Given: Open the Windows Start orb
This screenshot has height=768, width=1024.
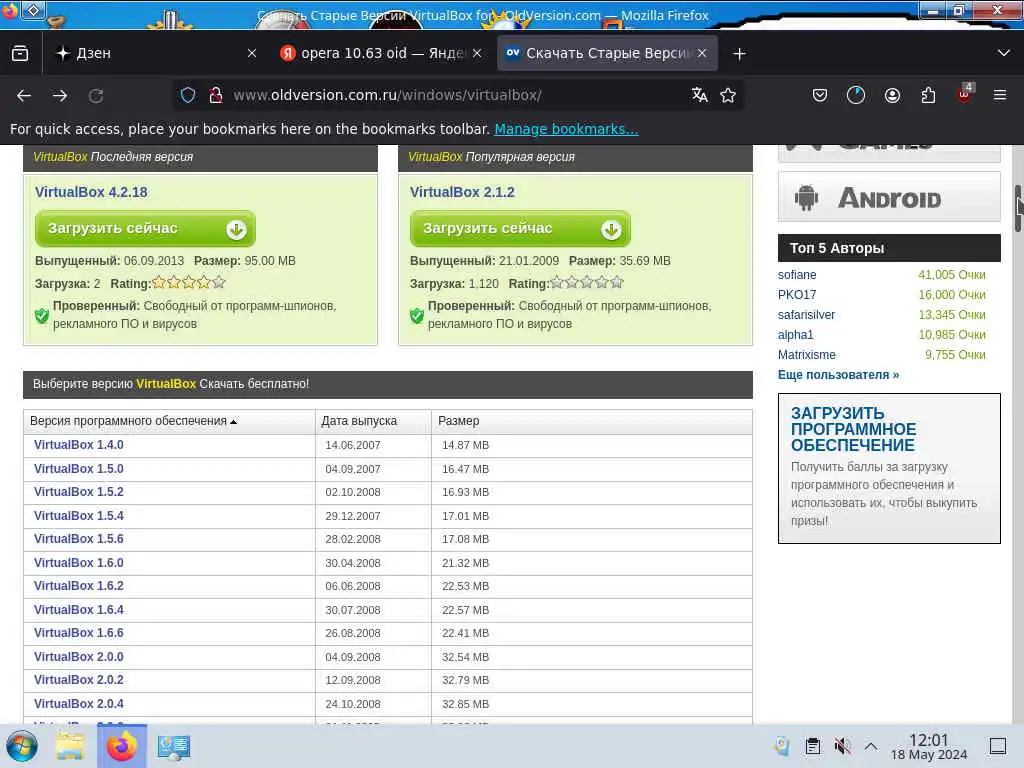Looking at the screenshot, I should (22, 746).
